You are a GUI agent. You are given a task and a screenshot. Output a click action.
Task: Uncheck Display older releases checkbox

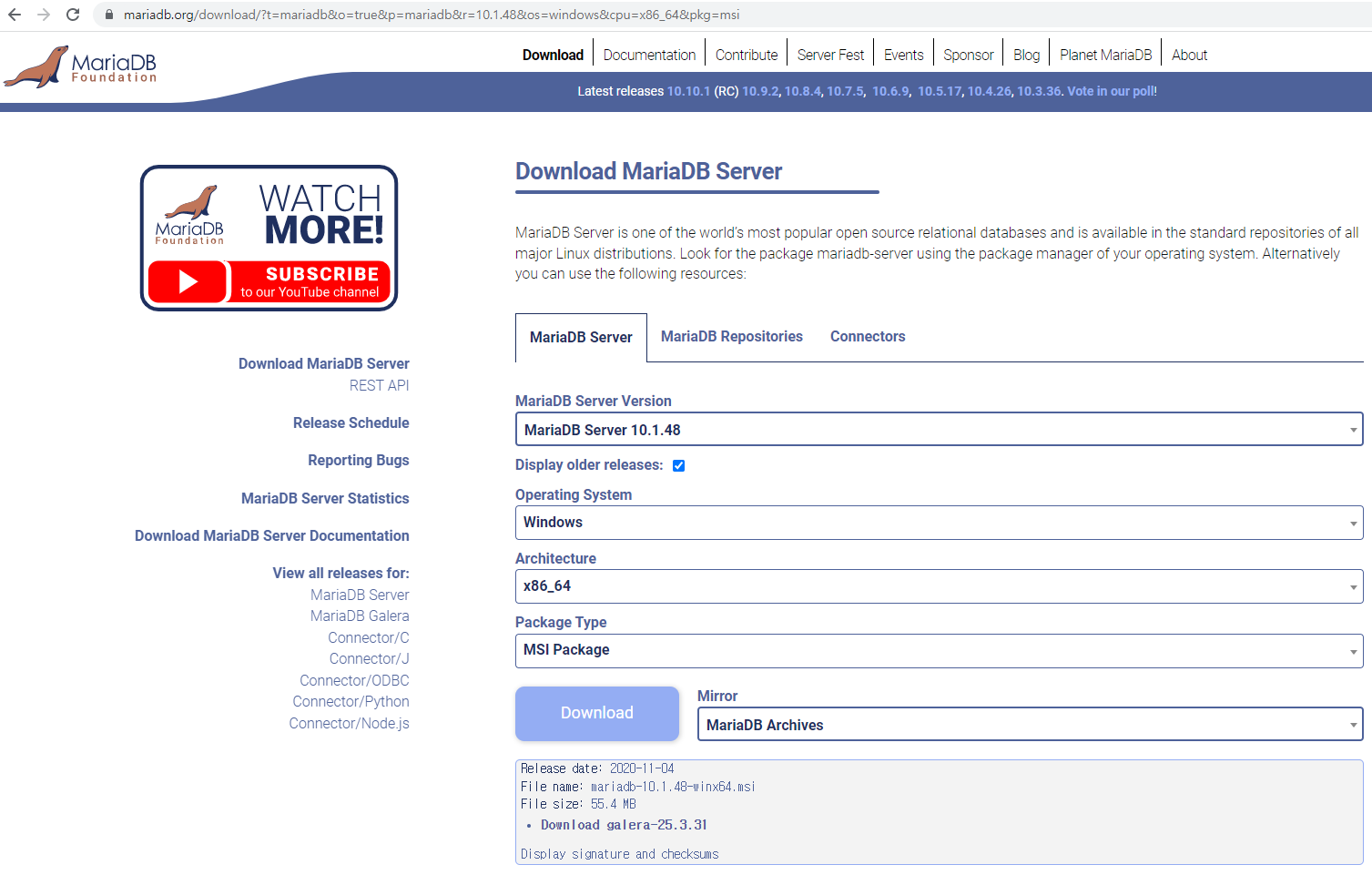[x=678, y=465]
